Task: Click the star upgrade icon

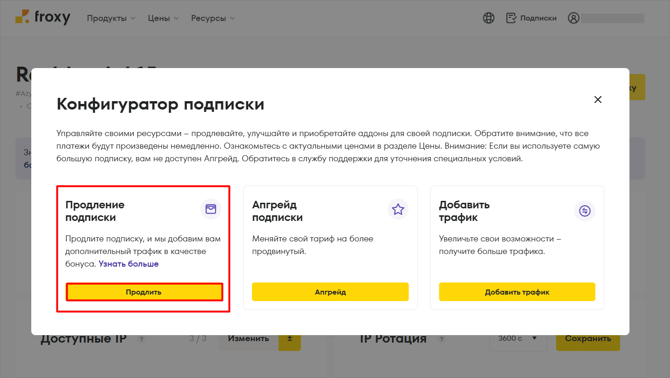Action: tap(398, 209)
